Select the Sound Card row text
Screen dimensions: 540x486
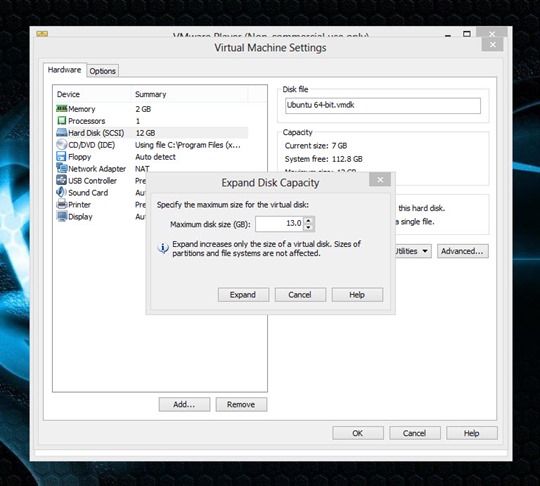88,193
